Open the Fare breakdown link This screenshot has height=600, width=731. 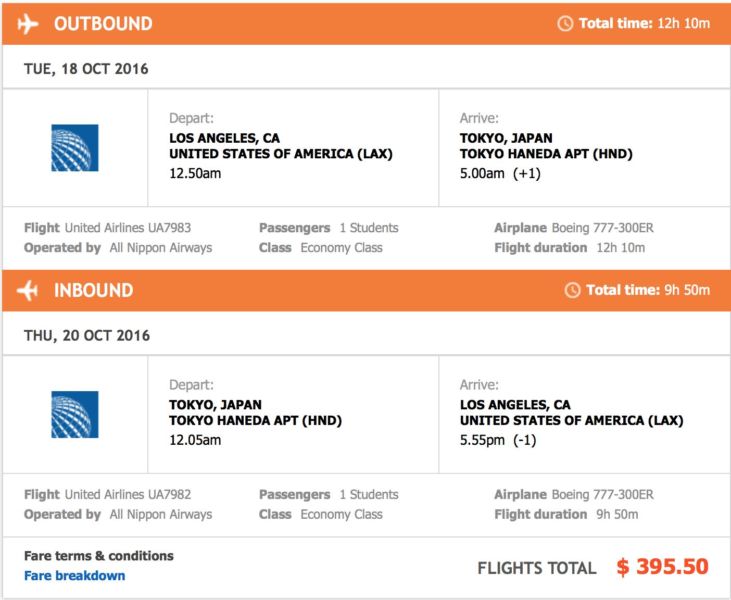pyautogui.click(x=75, y=575)
